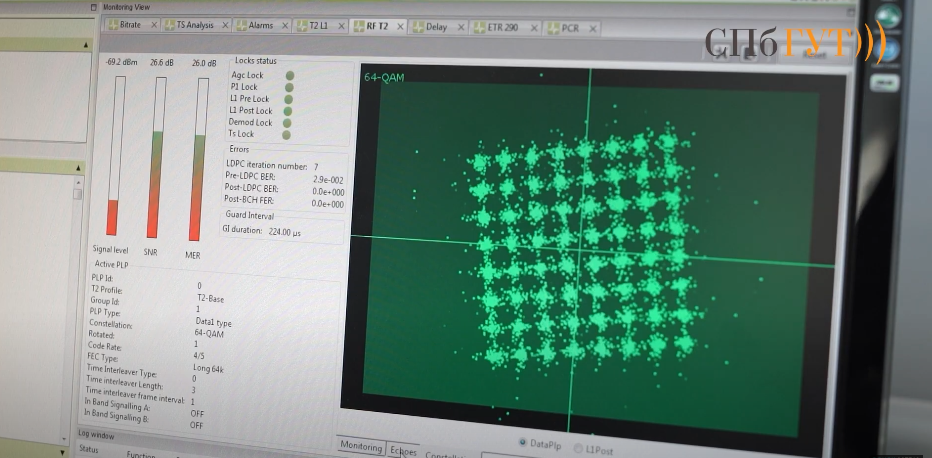Click the blue round sidebar icon

coord(887,50)
